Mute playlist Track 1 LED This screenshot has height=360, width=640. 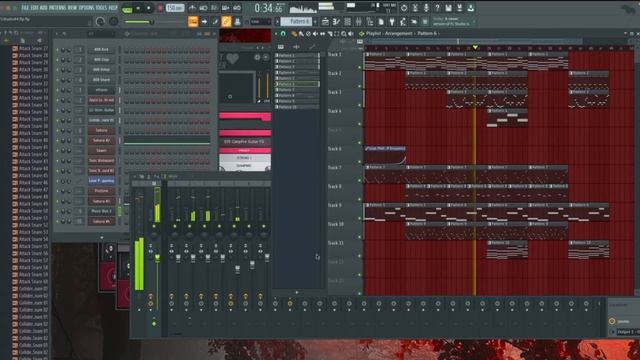click(360, 67)
